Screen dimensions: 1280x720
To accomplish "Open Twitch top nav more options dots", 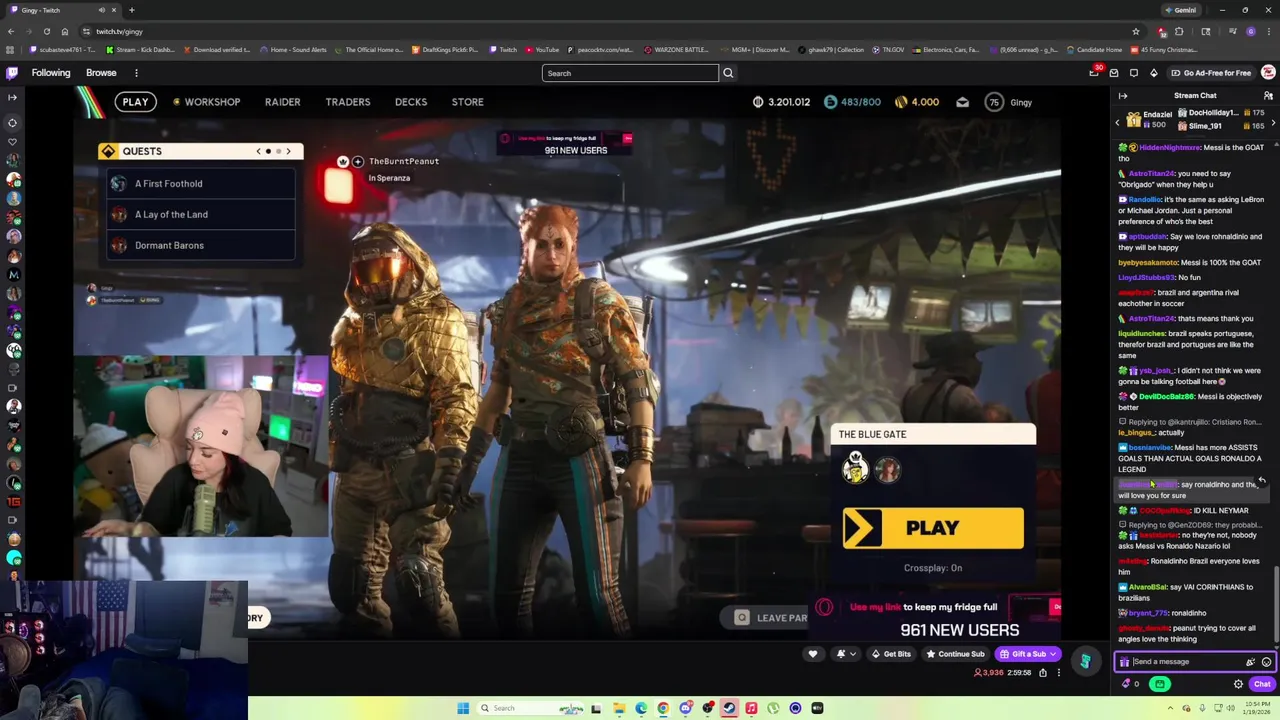I will 136,73.
